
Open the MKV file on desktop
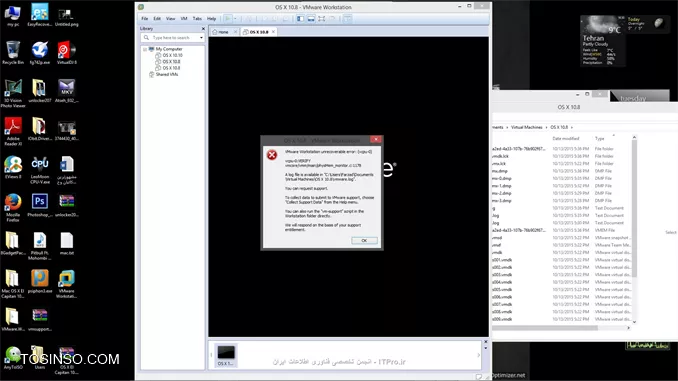click(x=67, y=91)
